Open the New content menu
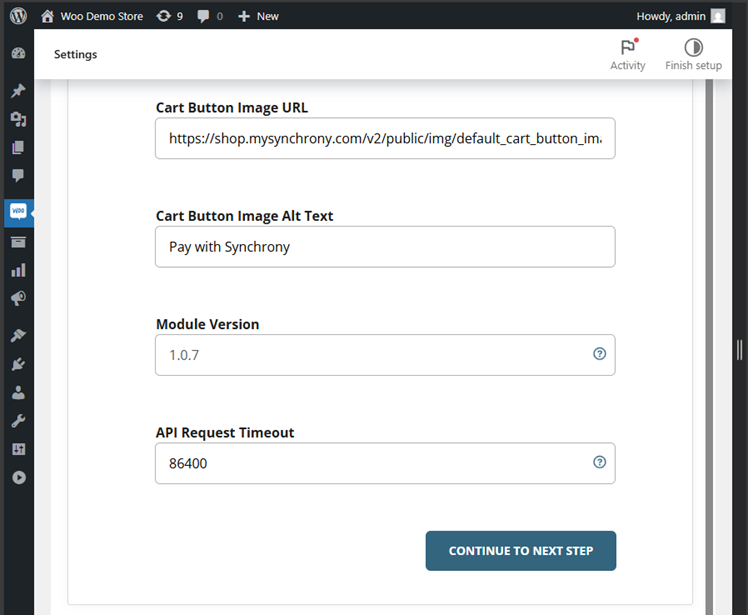This screenshot has width=748, height=615. point(258,16)
